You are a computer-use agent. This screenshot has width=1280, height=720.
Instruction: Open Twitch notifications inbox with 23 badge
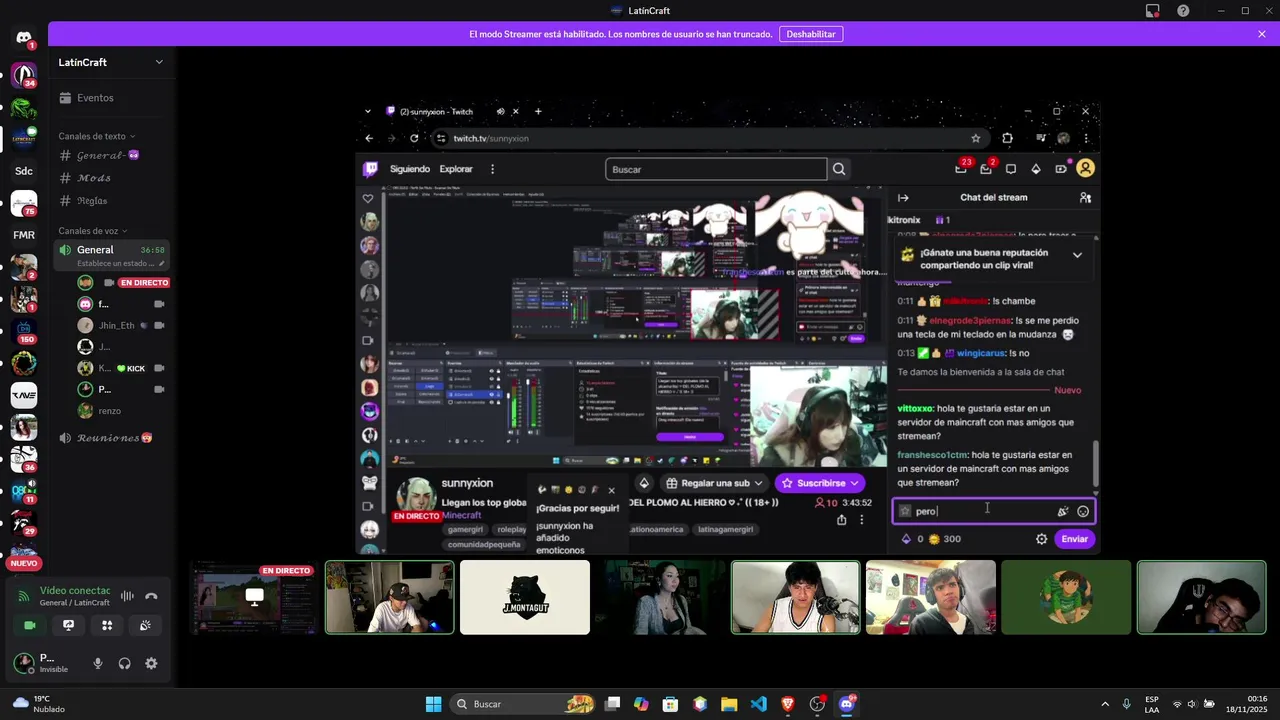962,169
